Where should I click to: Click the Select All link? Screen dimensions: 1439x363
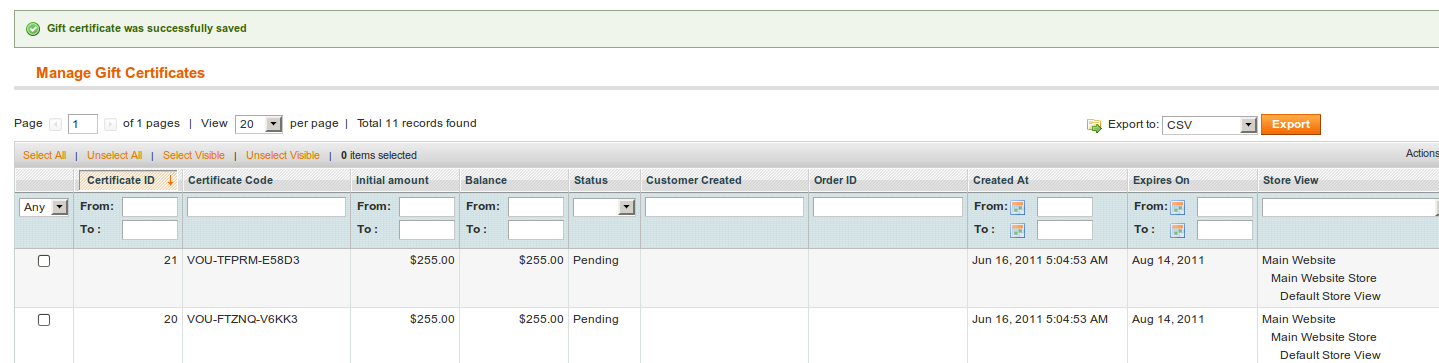pos(44,156)
